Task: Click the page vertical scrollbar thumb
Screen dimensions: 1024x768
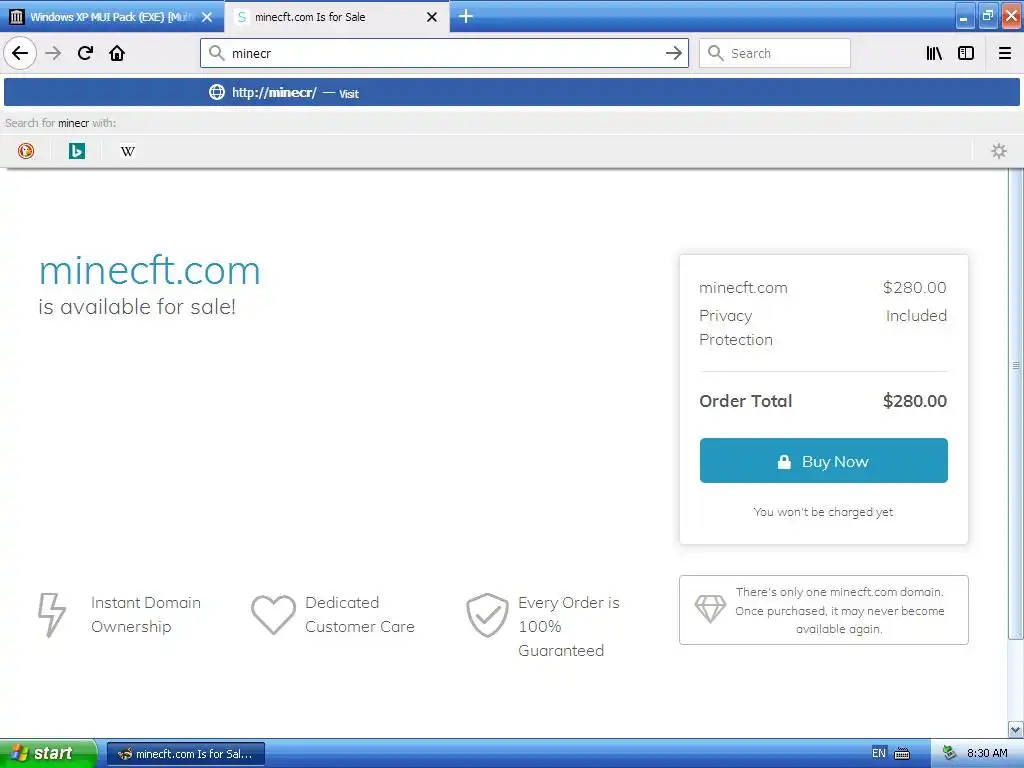Action: pyautogui.click(x=1016, y=404)
